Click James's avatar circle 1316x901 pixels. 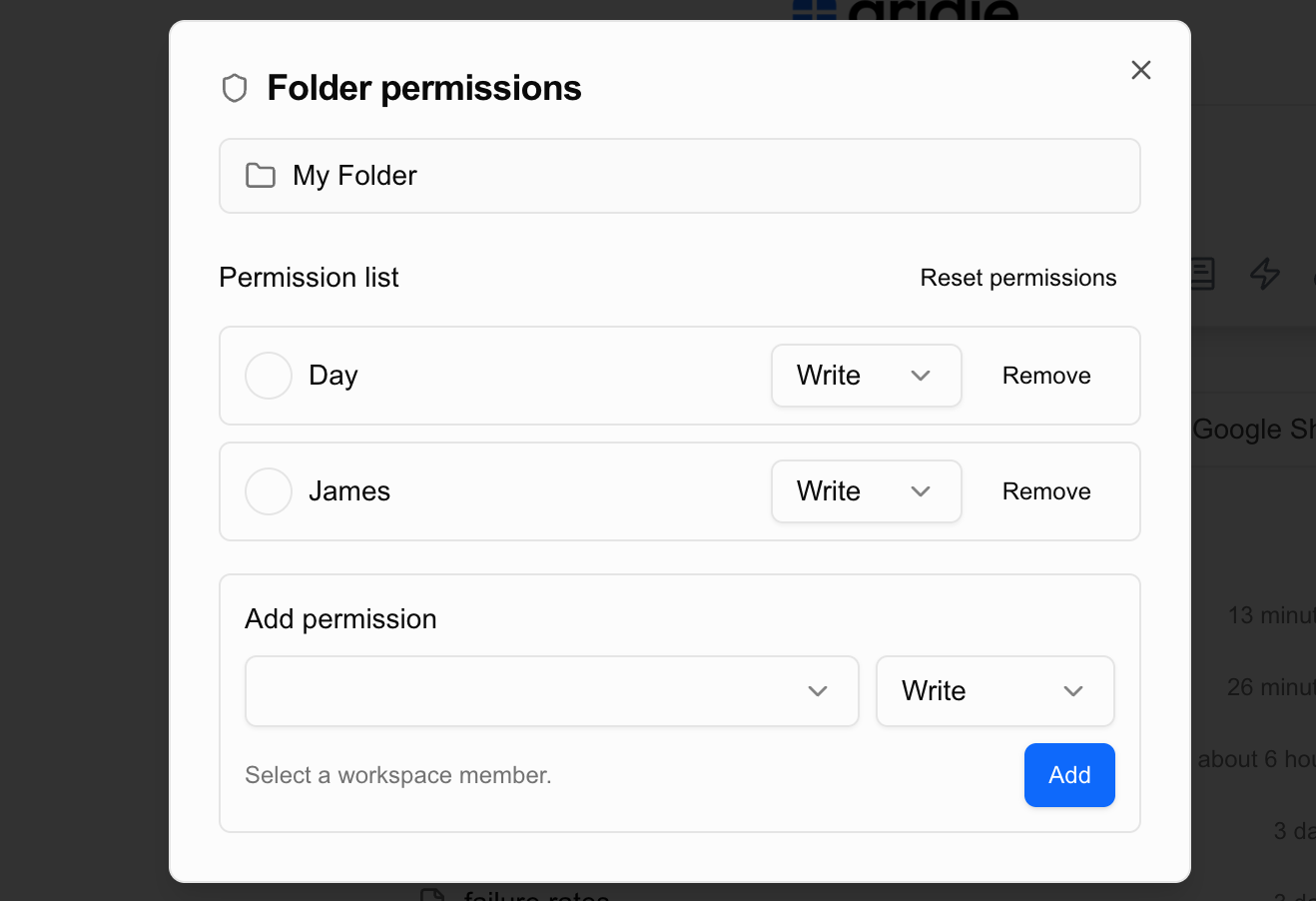point(269,491)
